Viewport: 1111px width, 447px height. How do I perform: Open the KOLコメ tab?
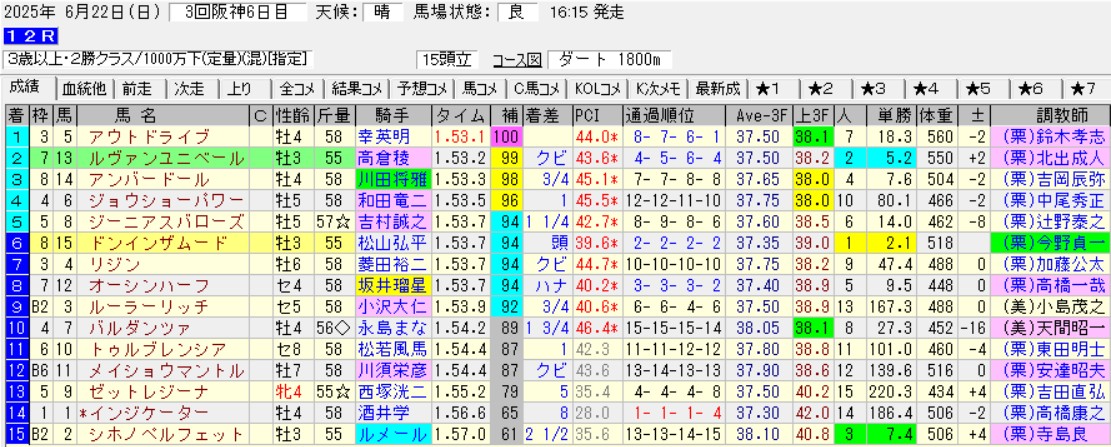pos(599,87)
